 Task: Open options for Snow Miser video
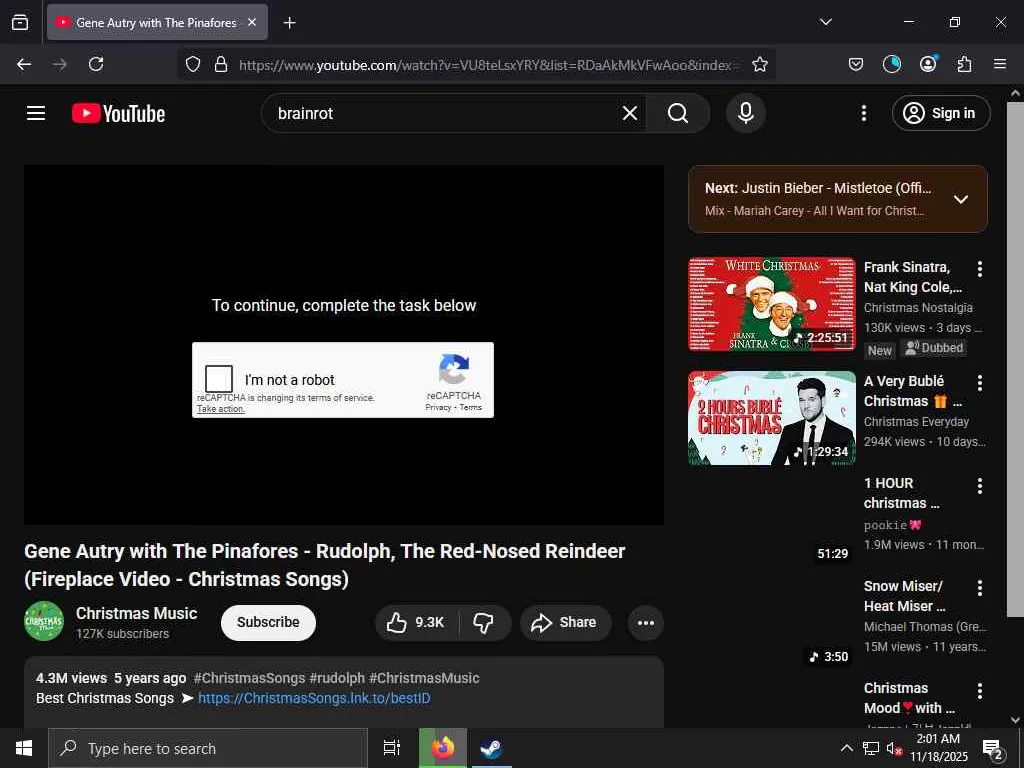[x=980, y=588]
